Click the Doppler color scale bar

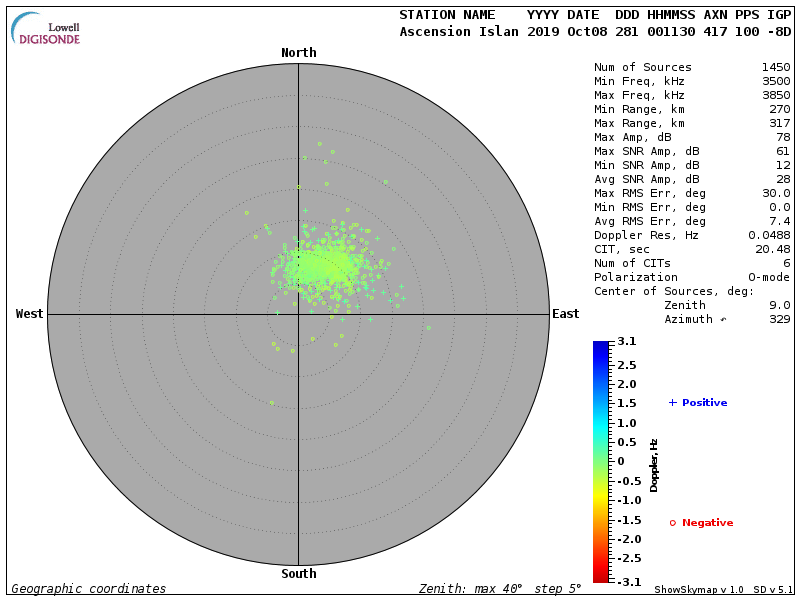coord(600,460)
